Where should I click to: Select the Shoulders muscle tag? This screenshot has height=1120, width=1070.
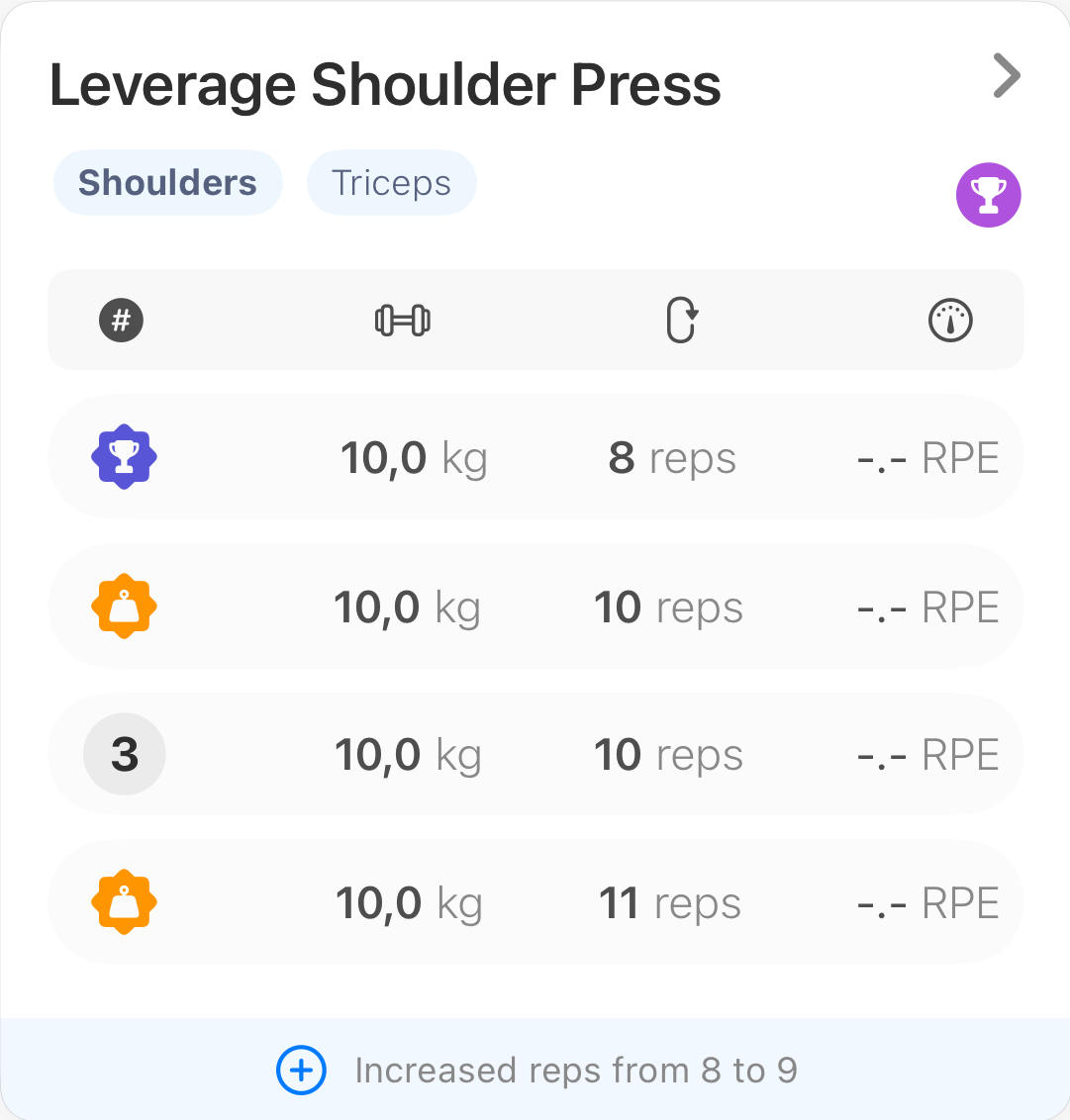click(x=167, y=183)
